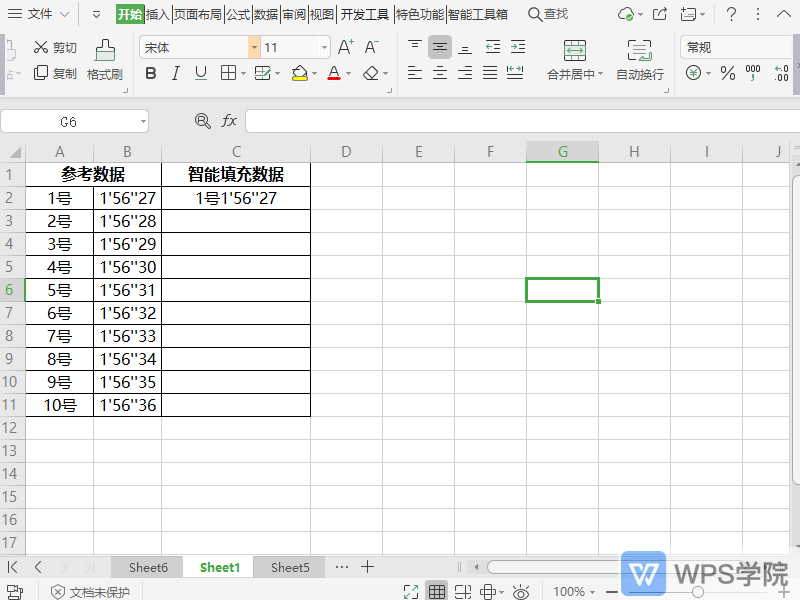Click the 文档未保护 document protection button
This screenshot has height=600, width=800.
click(x=90, y=592)
